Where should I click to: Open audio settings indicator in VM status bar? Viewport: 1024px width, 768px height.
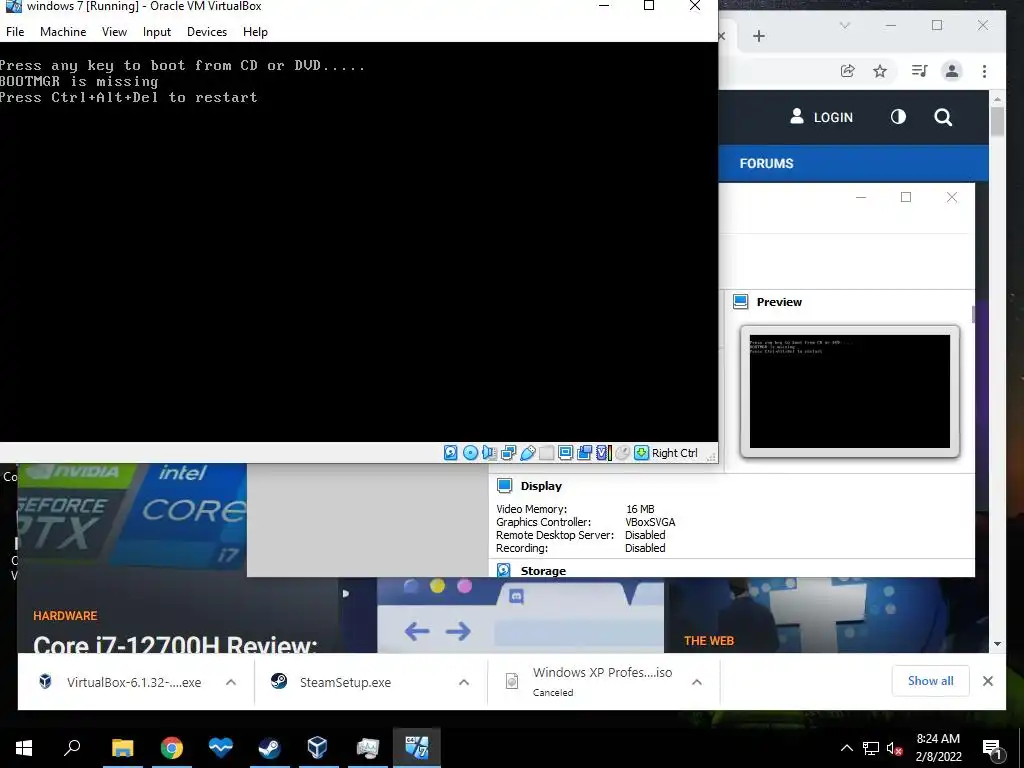(x=489, y=453)
